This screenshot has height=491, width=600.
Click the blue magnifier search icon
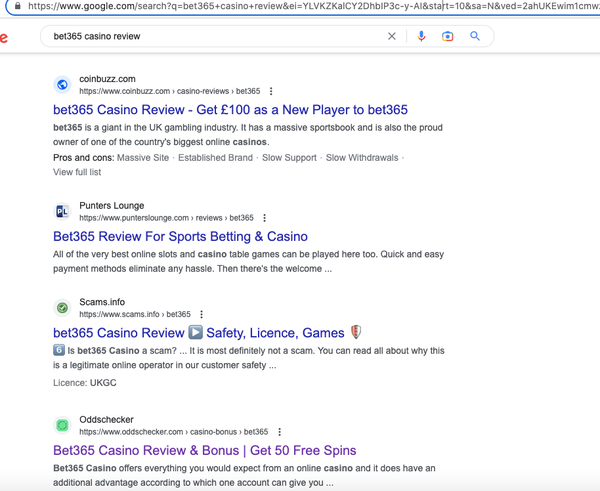point(475,36)
